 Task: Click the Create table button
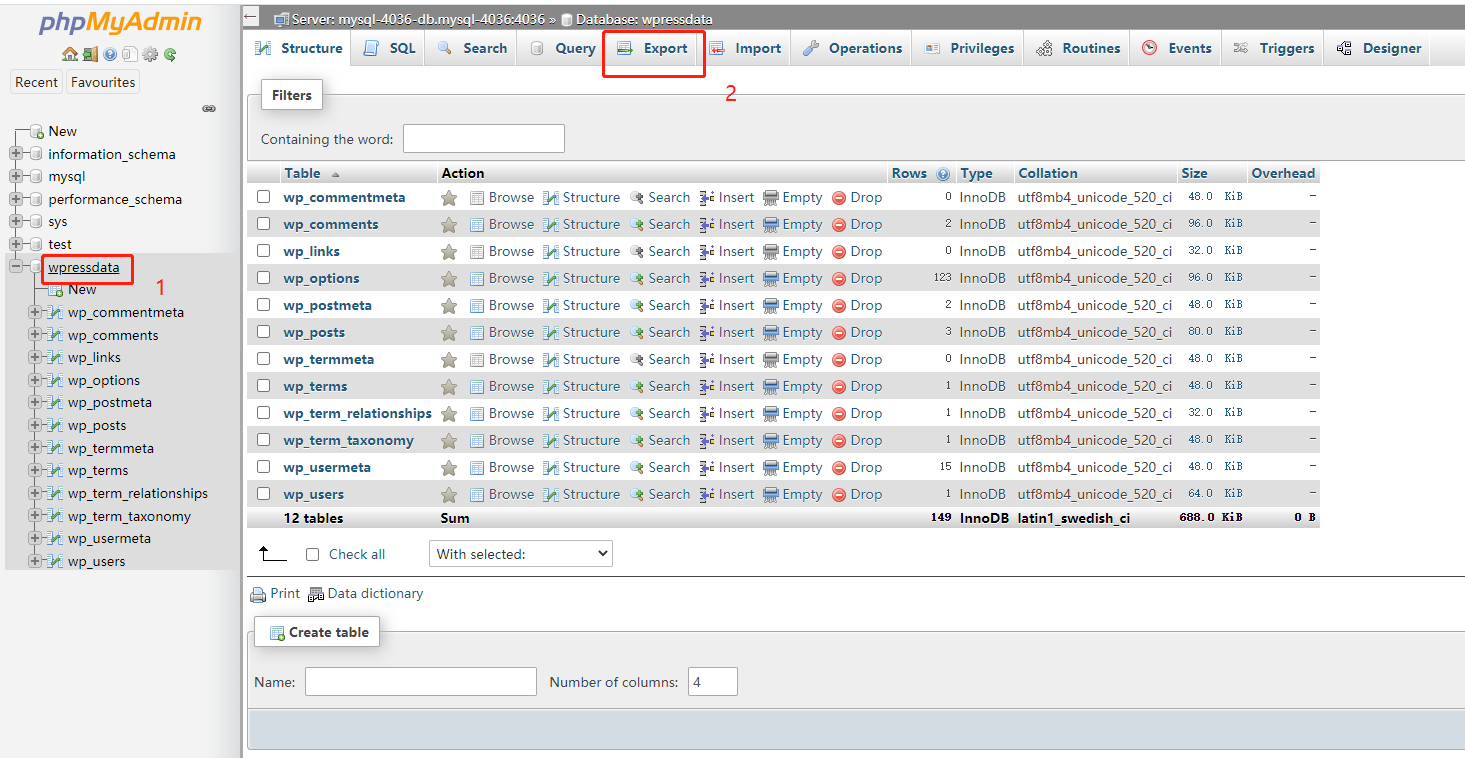pyautogui.click(x=316, y=631)
